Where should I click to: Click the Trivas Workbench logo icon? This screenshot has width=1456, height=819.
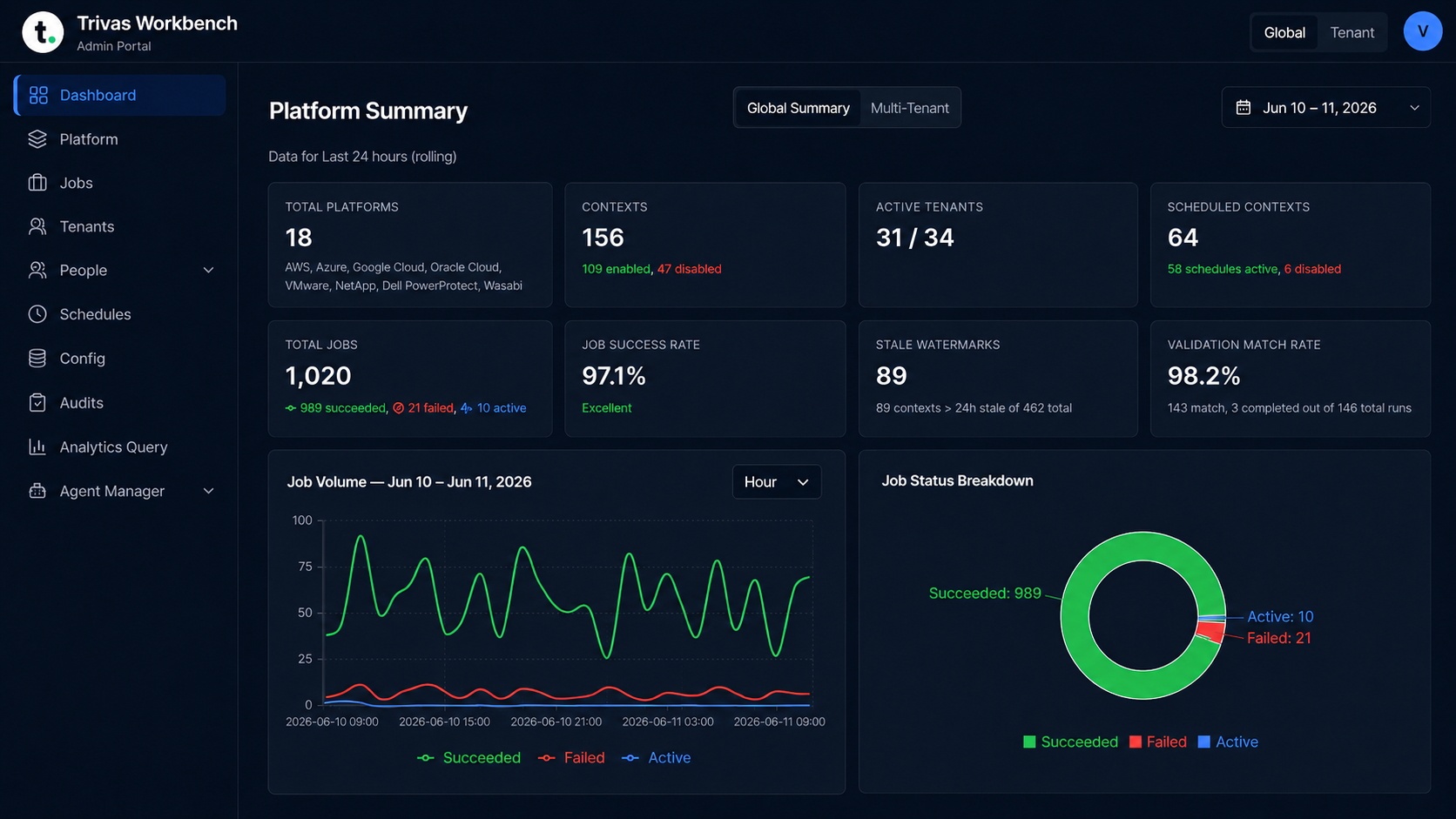[x=43, y=32]
